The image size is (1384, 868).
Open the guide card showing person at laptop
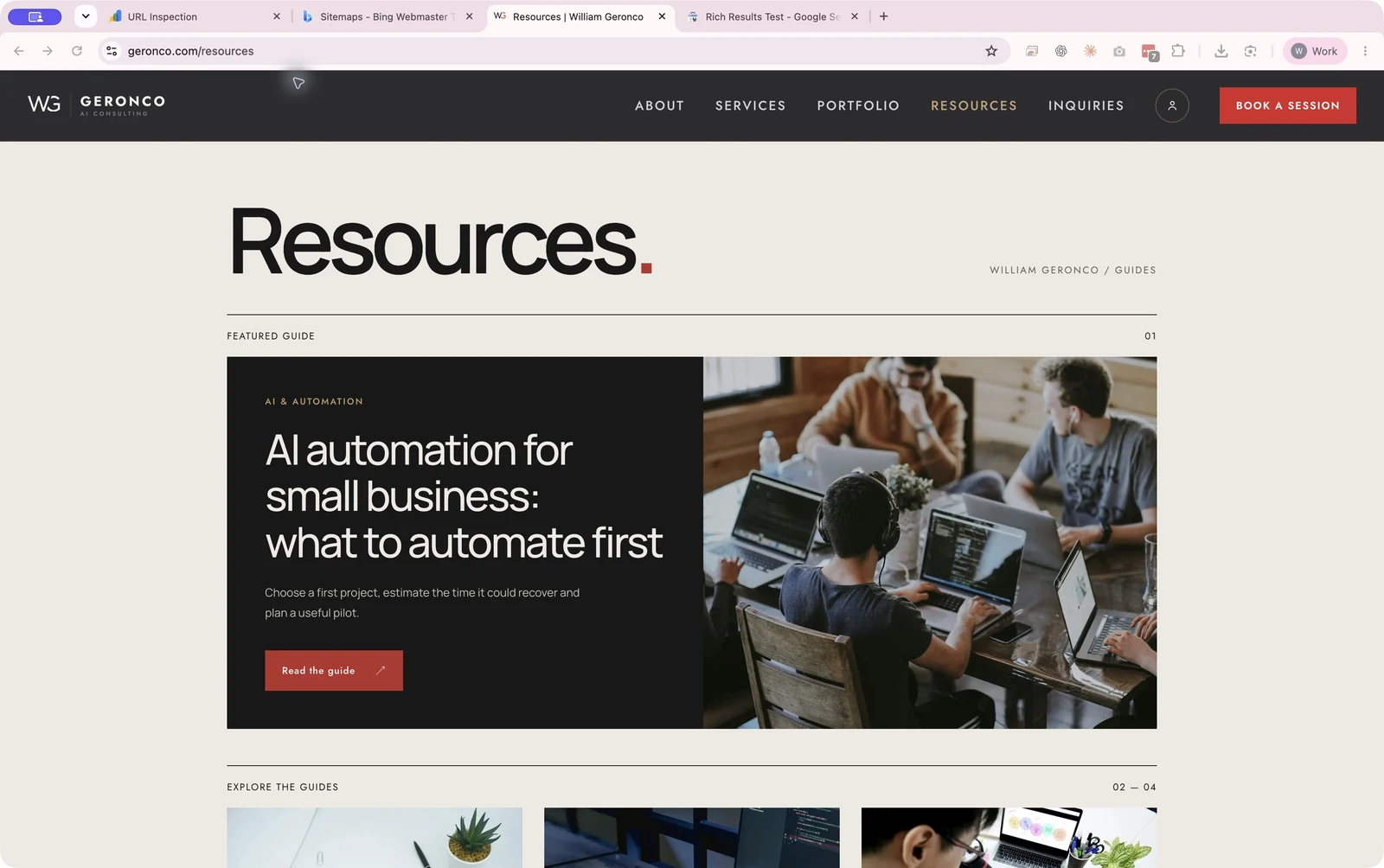(1009, 838)
